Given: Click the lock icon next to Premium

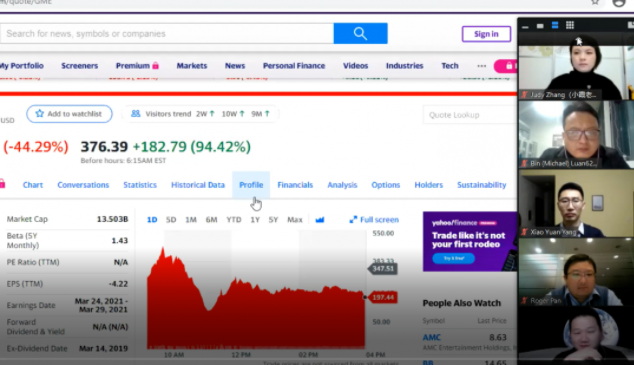Looking at the screenshot, I should pyautogui.click(x=156, y=65).
